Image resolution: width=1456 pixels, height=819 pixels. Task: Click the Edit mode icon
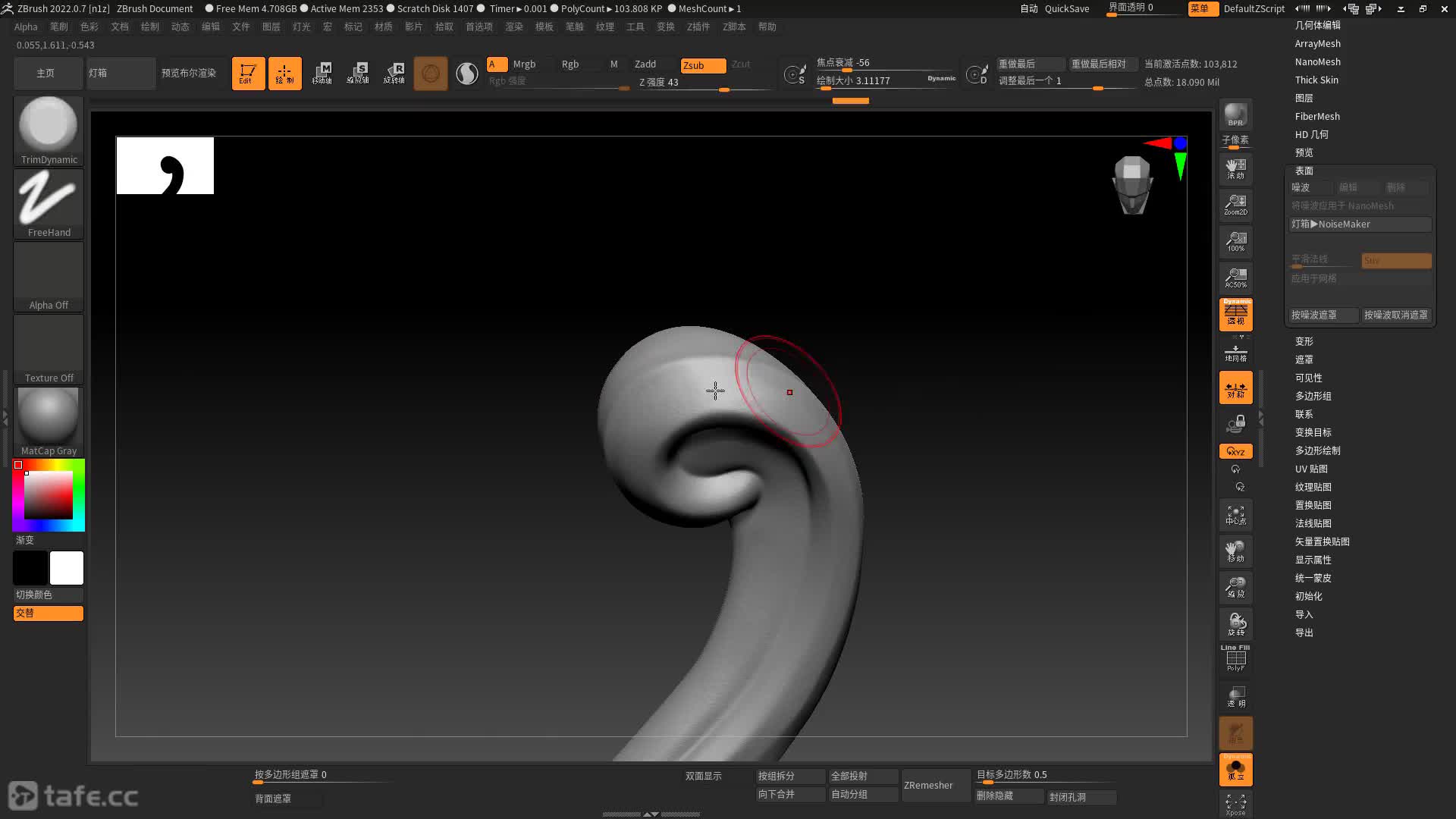248,74
